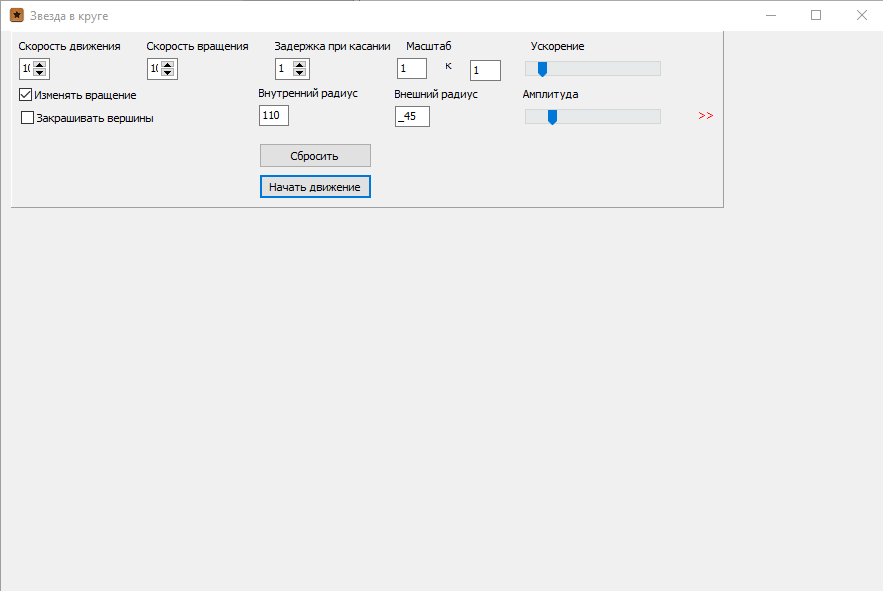Click the Внешний радиус label
The image size is (883, 591).
click(x=436, y=94)
